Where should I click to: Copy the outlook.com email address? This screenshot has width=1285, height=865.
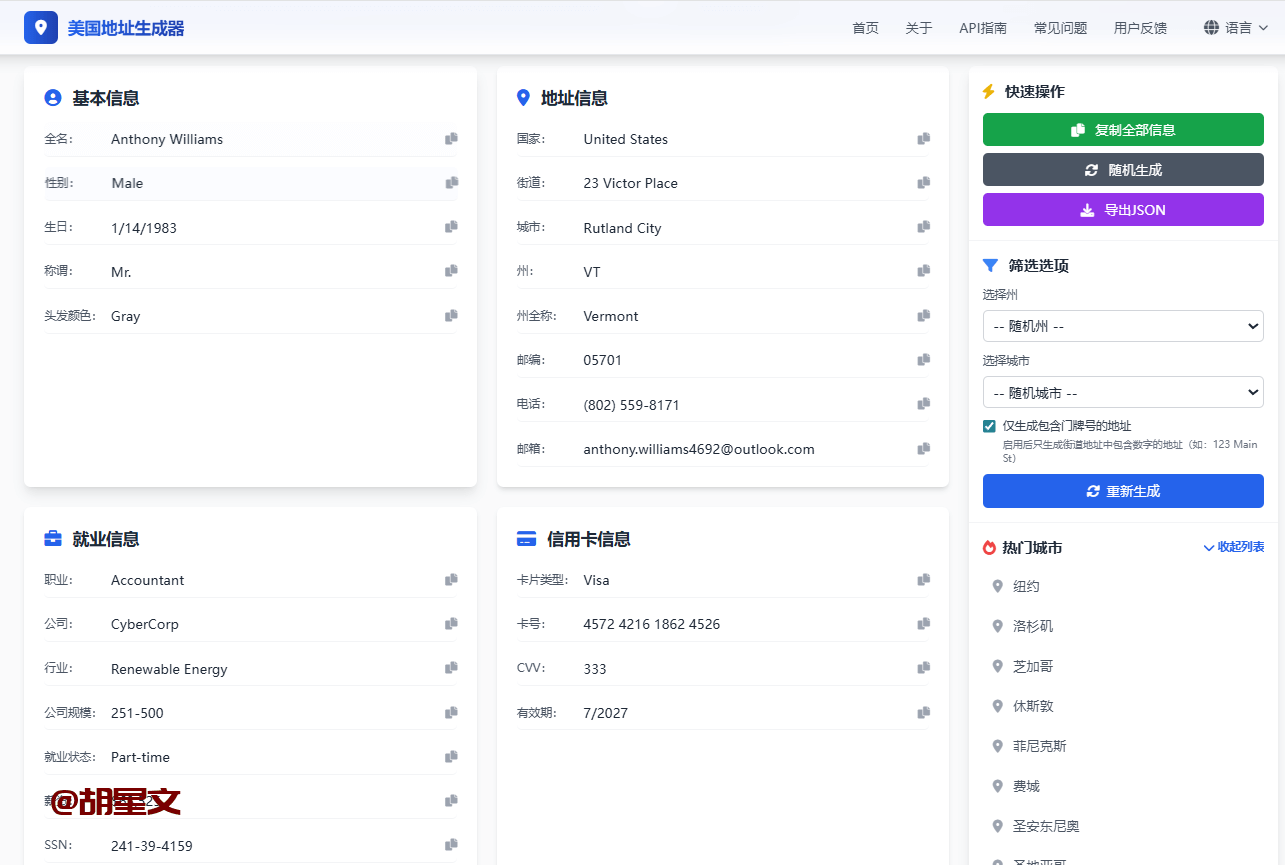pos(924,449)
